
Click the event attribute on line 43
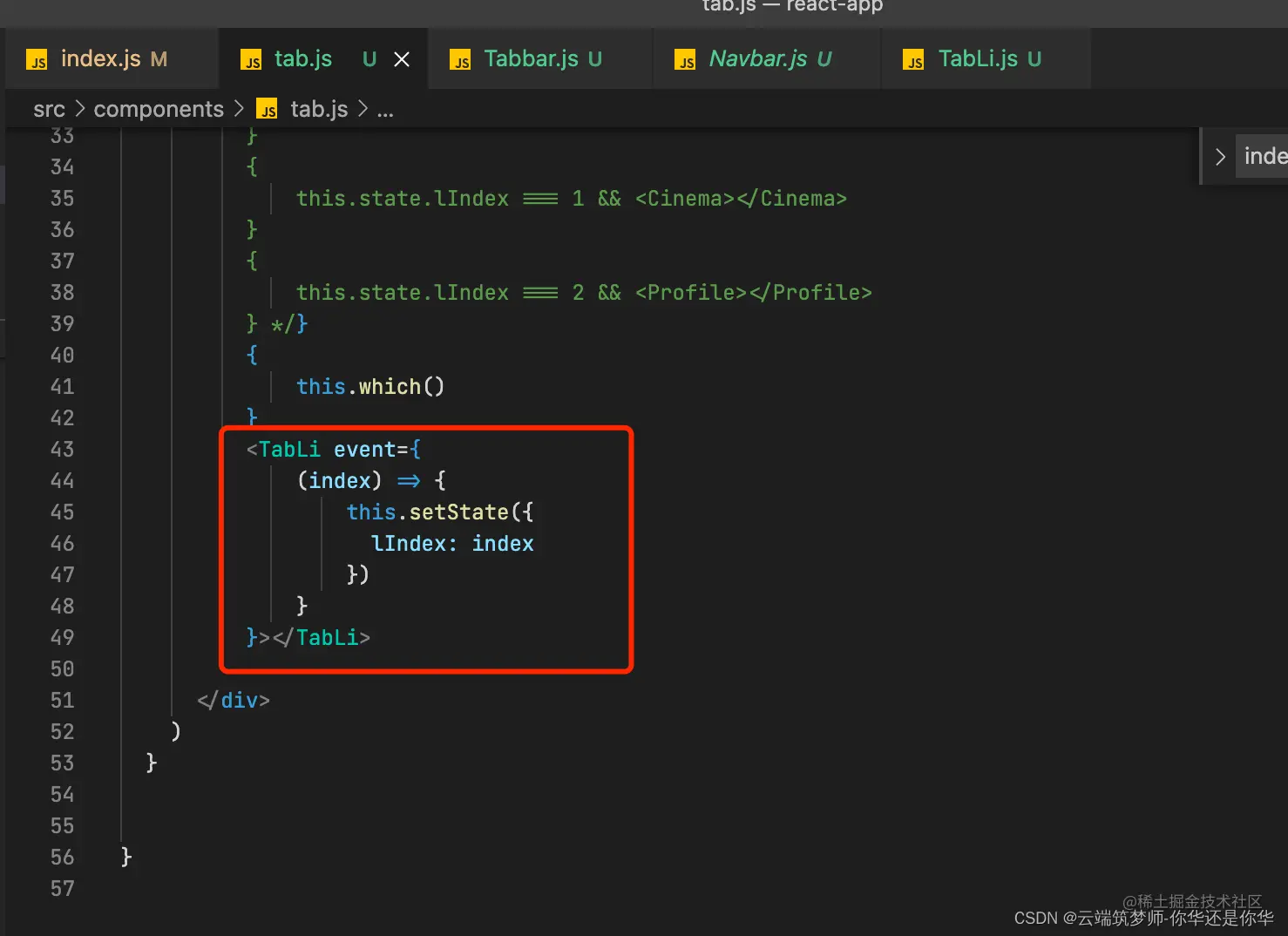364,450
